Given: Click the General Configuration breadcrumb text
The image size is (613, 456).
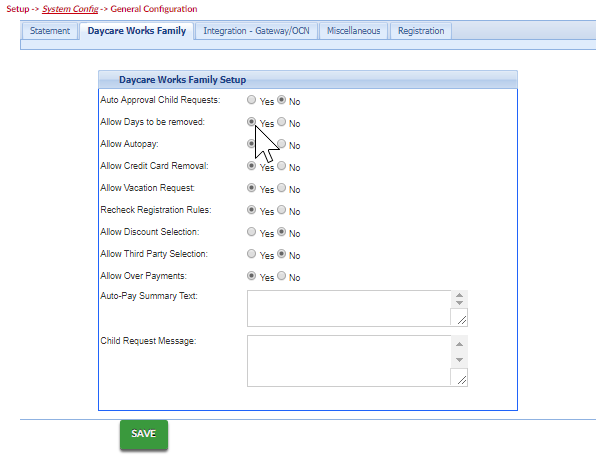Looking at the screenshot, I should coord(154,9).
